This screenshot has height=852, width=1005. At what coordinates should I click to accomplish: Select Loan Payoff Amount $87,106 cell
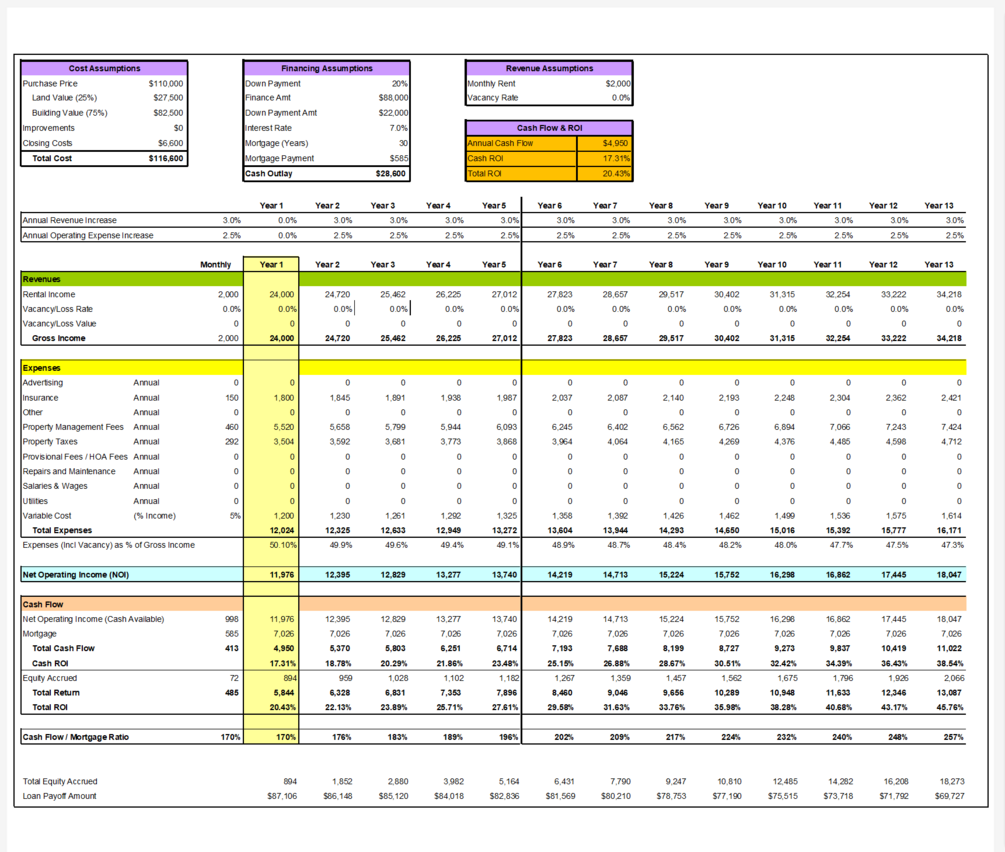[282, 796]
